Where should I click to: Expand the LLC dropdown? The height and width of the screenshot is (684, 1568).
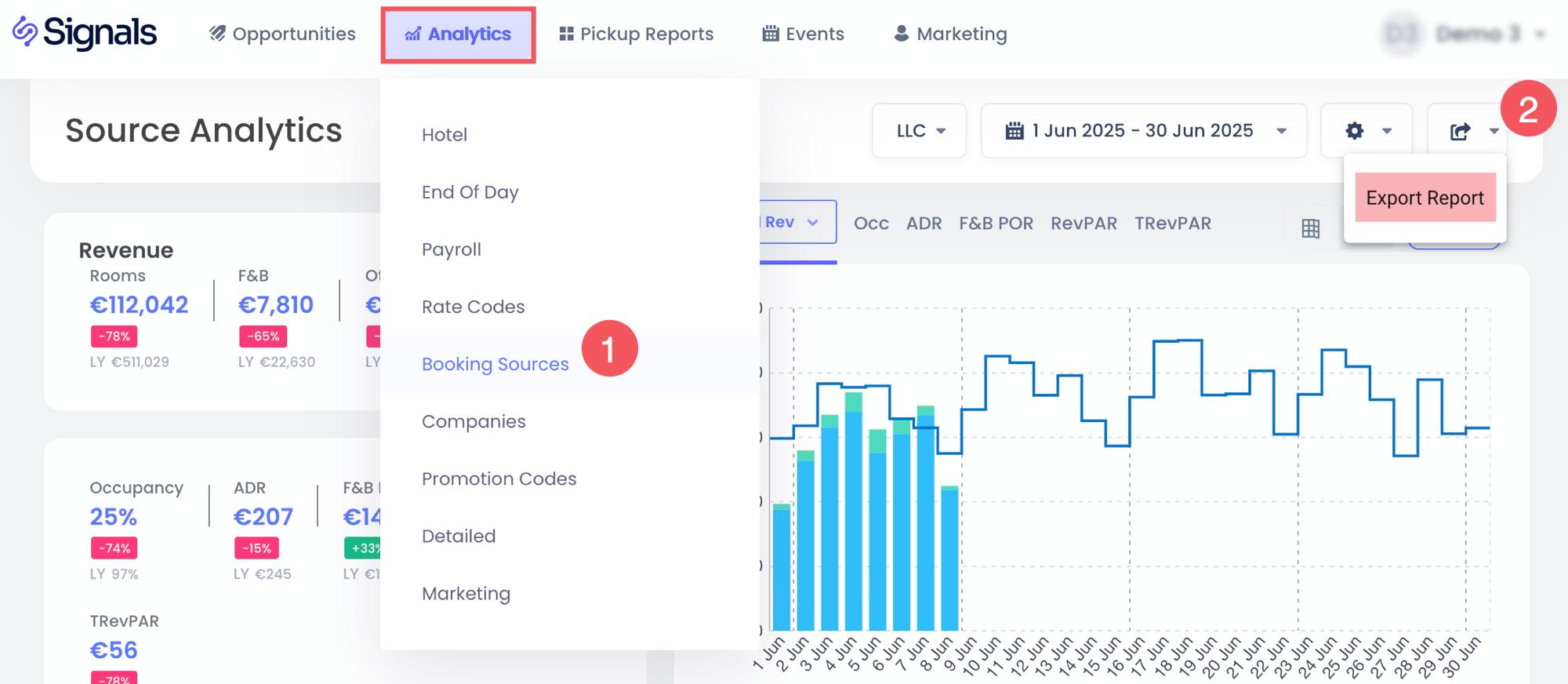point(920,131)
